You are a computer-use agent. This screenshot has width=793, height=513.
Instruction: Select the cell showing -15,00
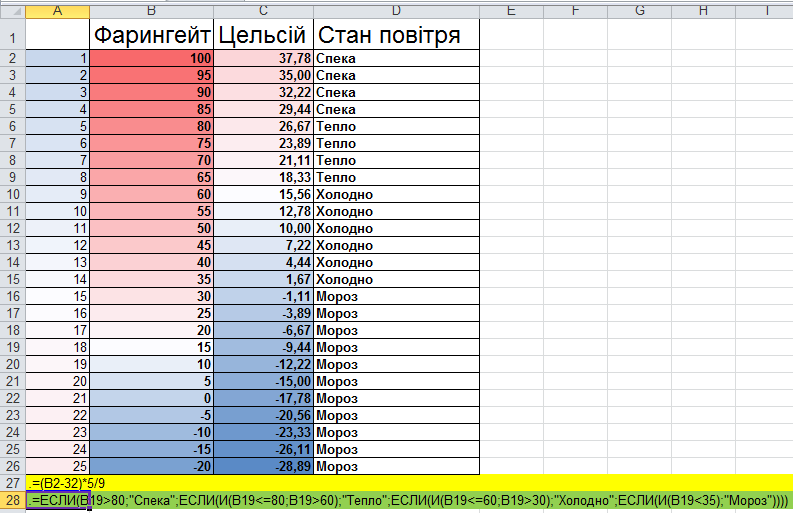[263, 381]
